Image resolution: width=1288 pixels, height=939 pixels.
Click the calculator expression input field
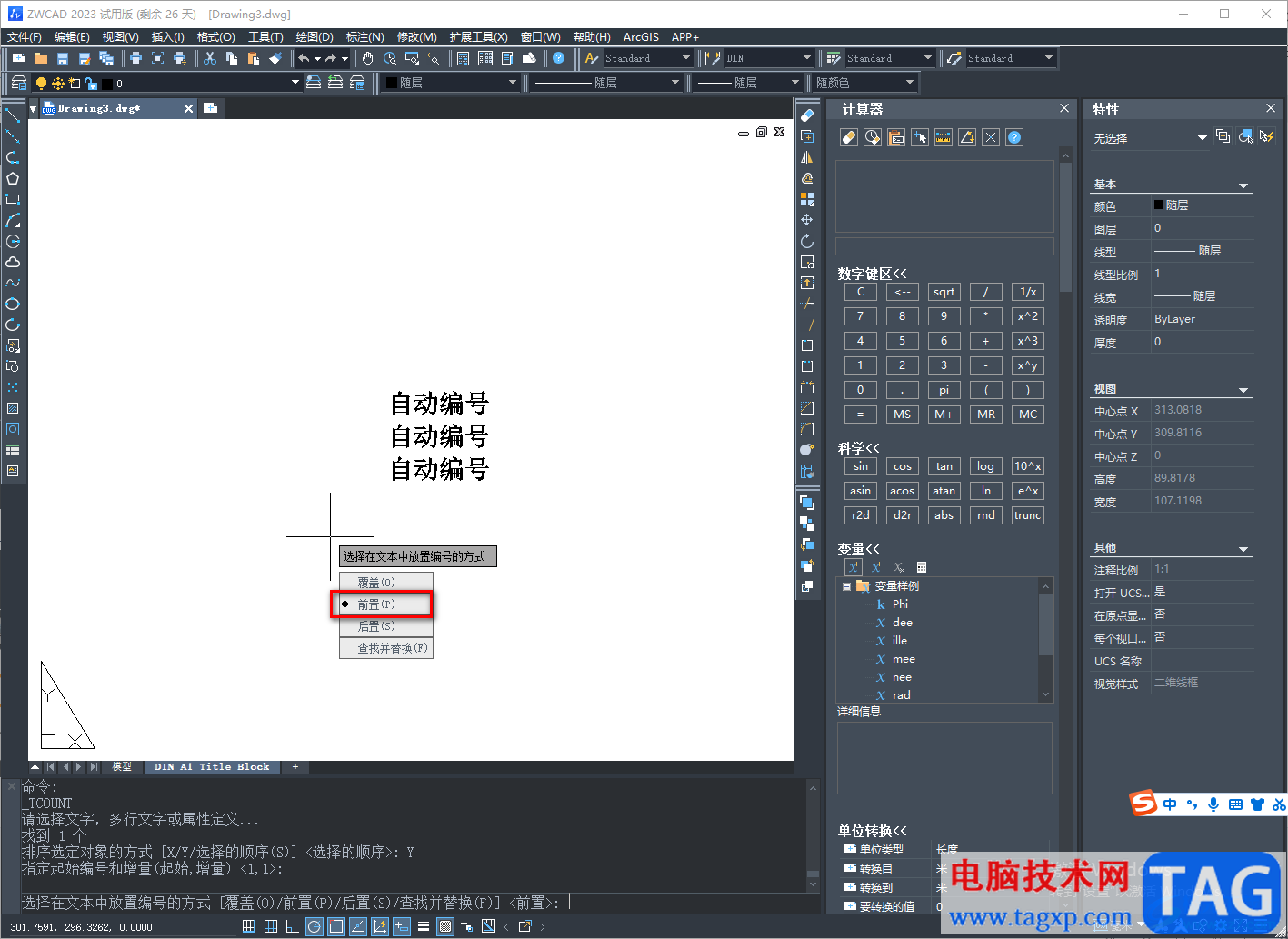[944, 246]
